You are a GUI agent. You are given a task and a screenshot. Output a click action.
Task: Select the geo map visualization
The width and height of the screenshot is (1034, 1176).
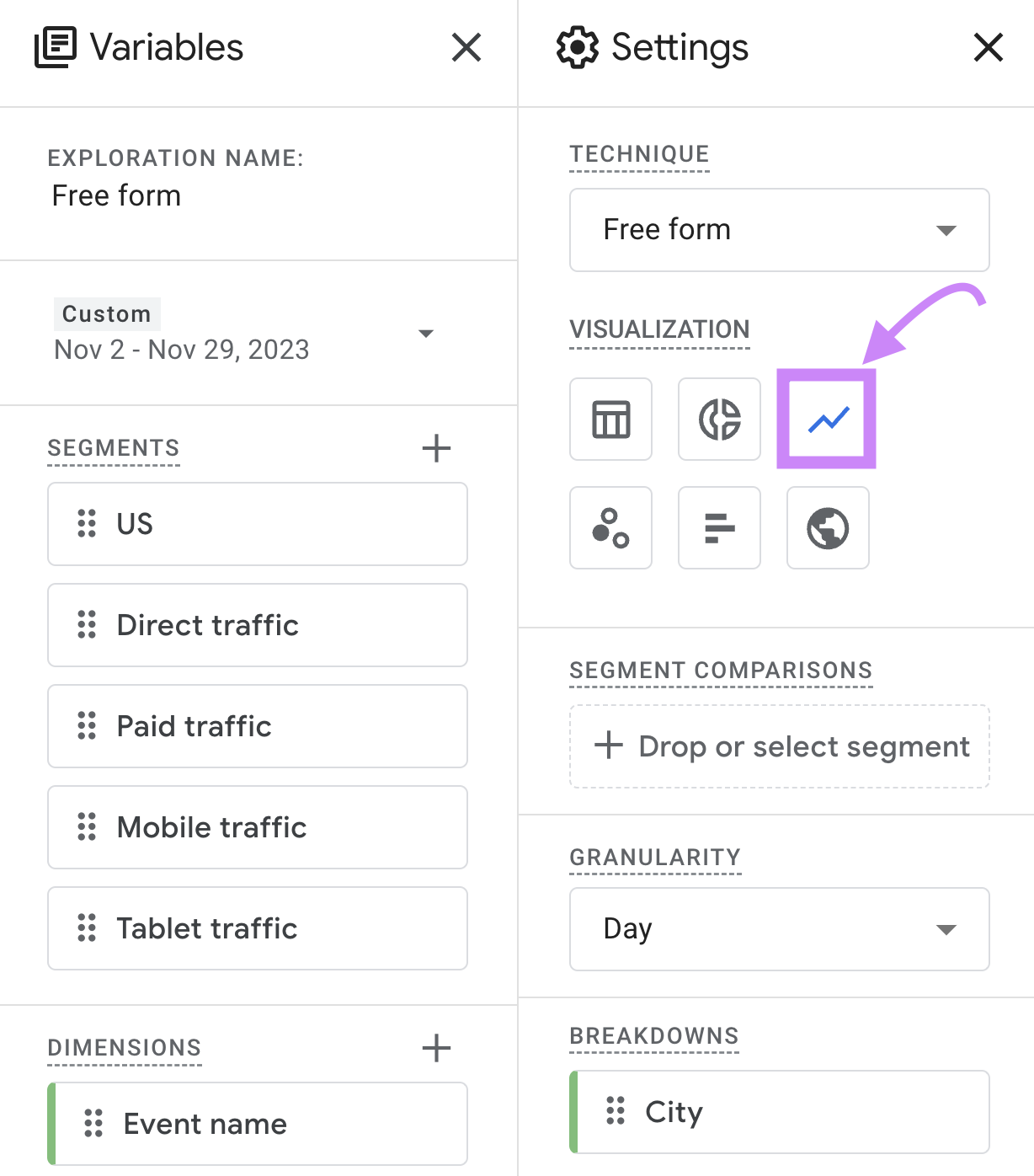[828, 528]
